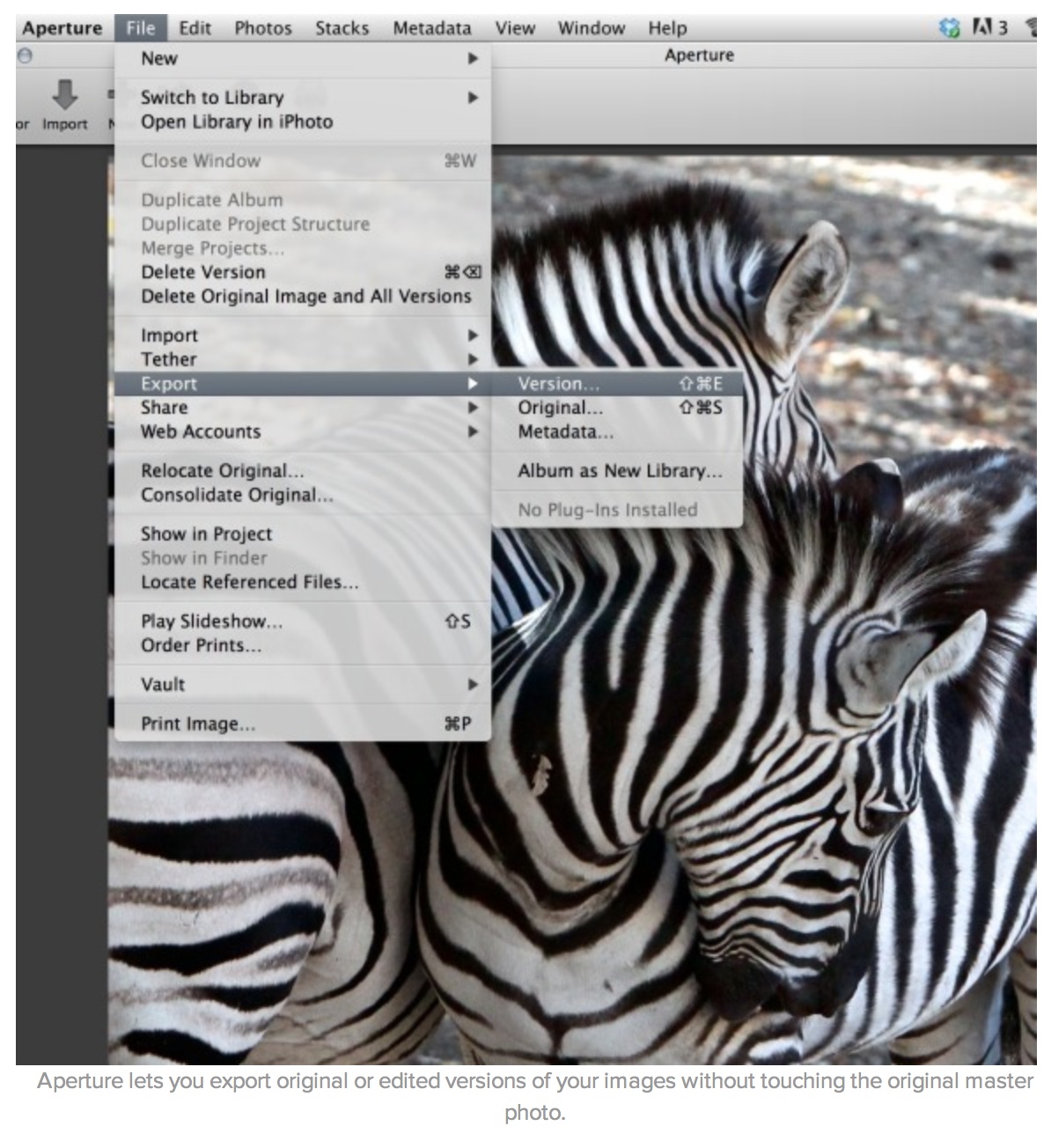1051x1148 pixels.
Task: Open the Stacks menu
Action: [x=342, y=28]
